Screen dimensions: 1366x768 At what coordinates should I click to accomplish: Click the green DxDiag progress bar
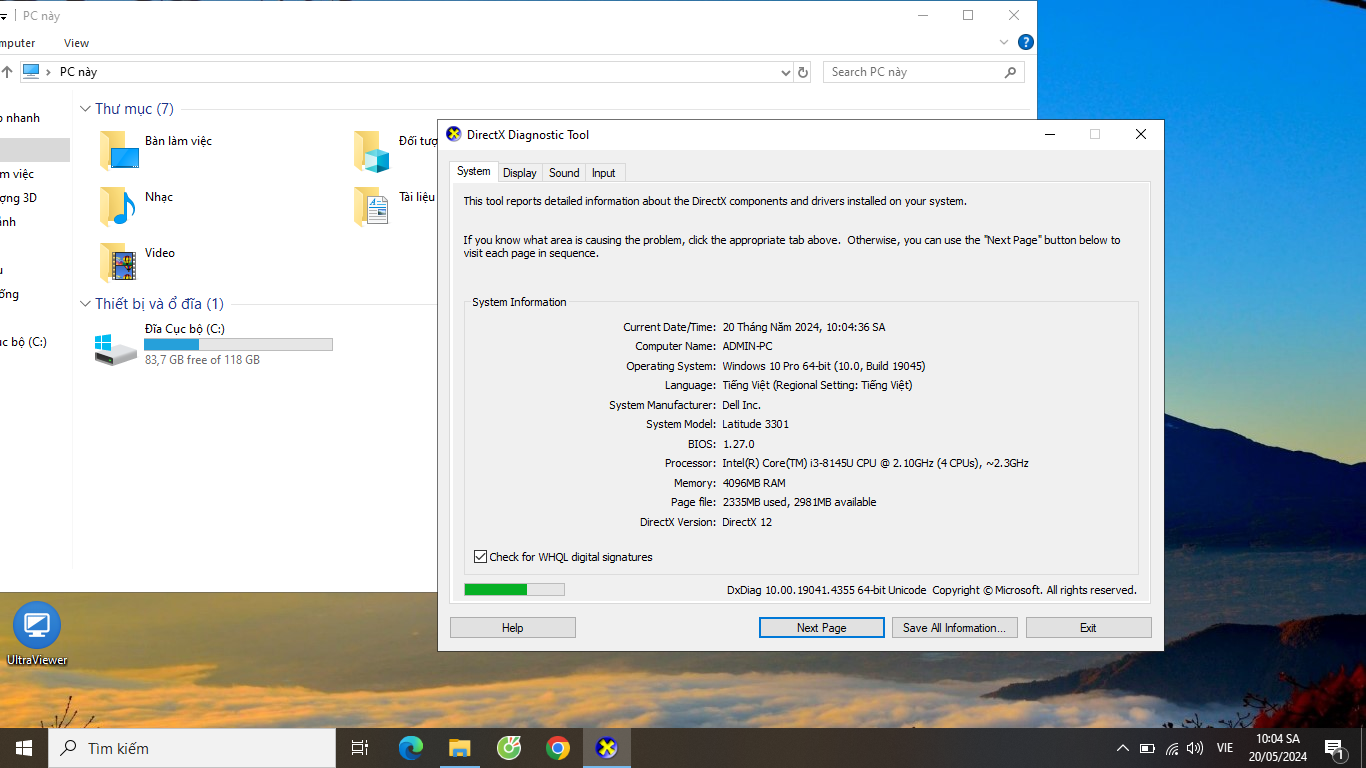515,590
